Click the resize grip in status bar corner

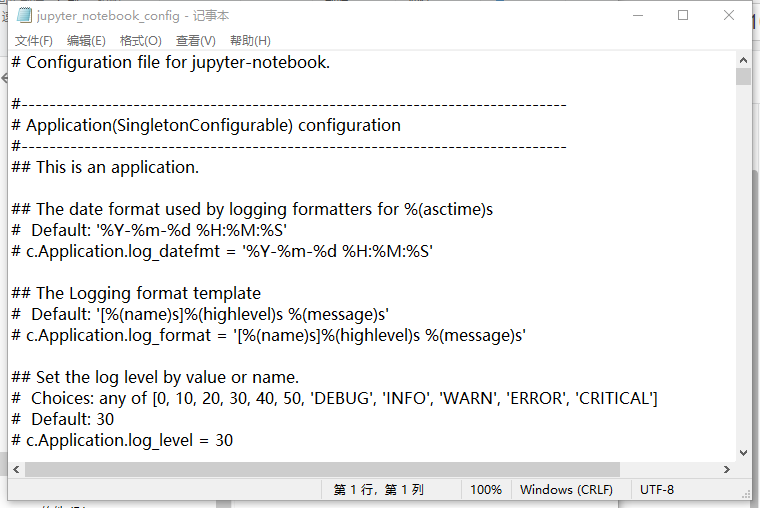(746, 494)
